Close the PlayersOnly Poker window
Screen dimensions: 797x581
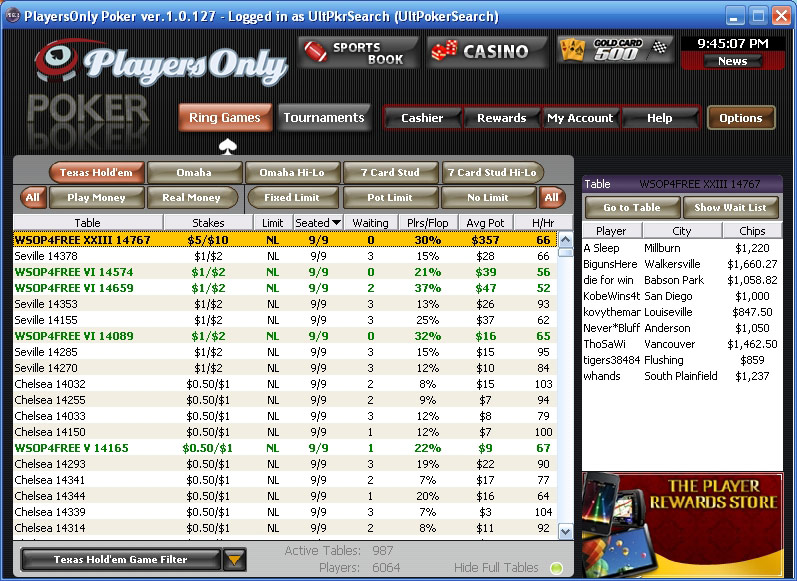coord(782,16)
